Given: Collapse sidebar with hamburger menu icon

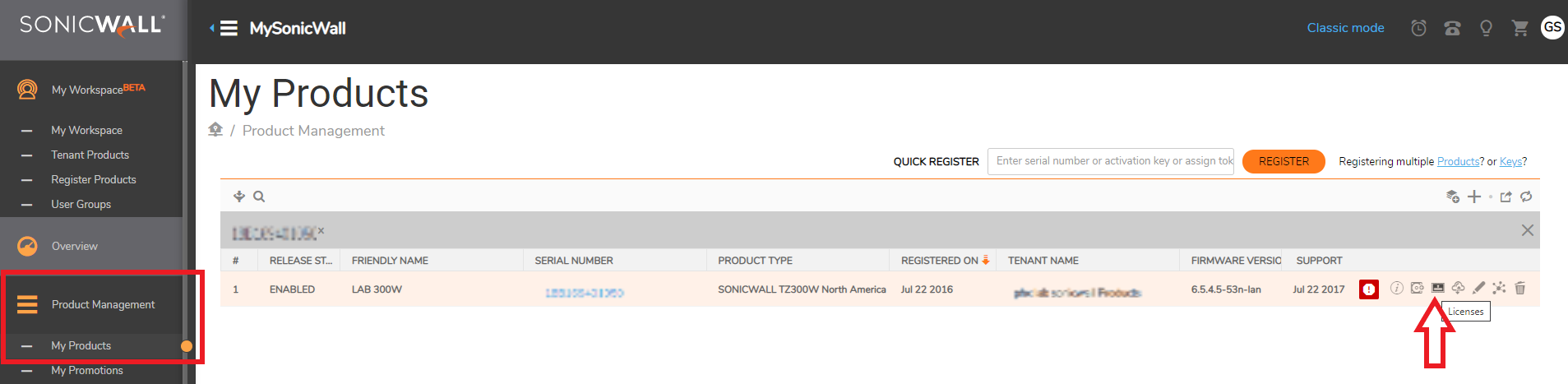Looking at the screenshot, I should click(x=228, y=29).
